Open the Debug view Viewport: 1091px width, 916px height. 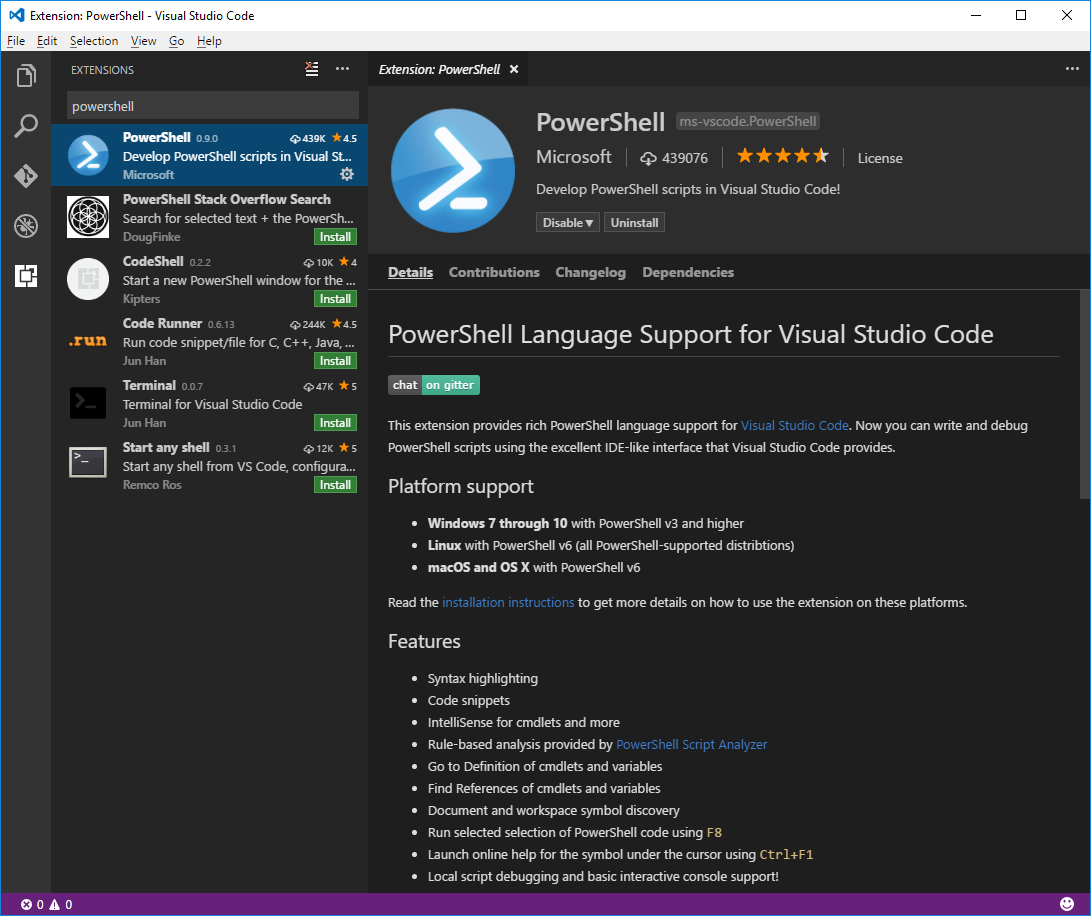[25, 226]
